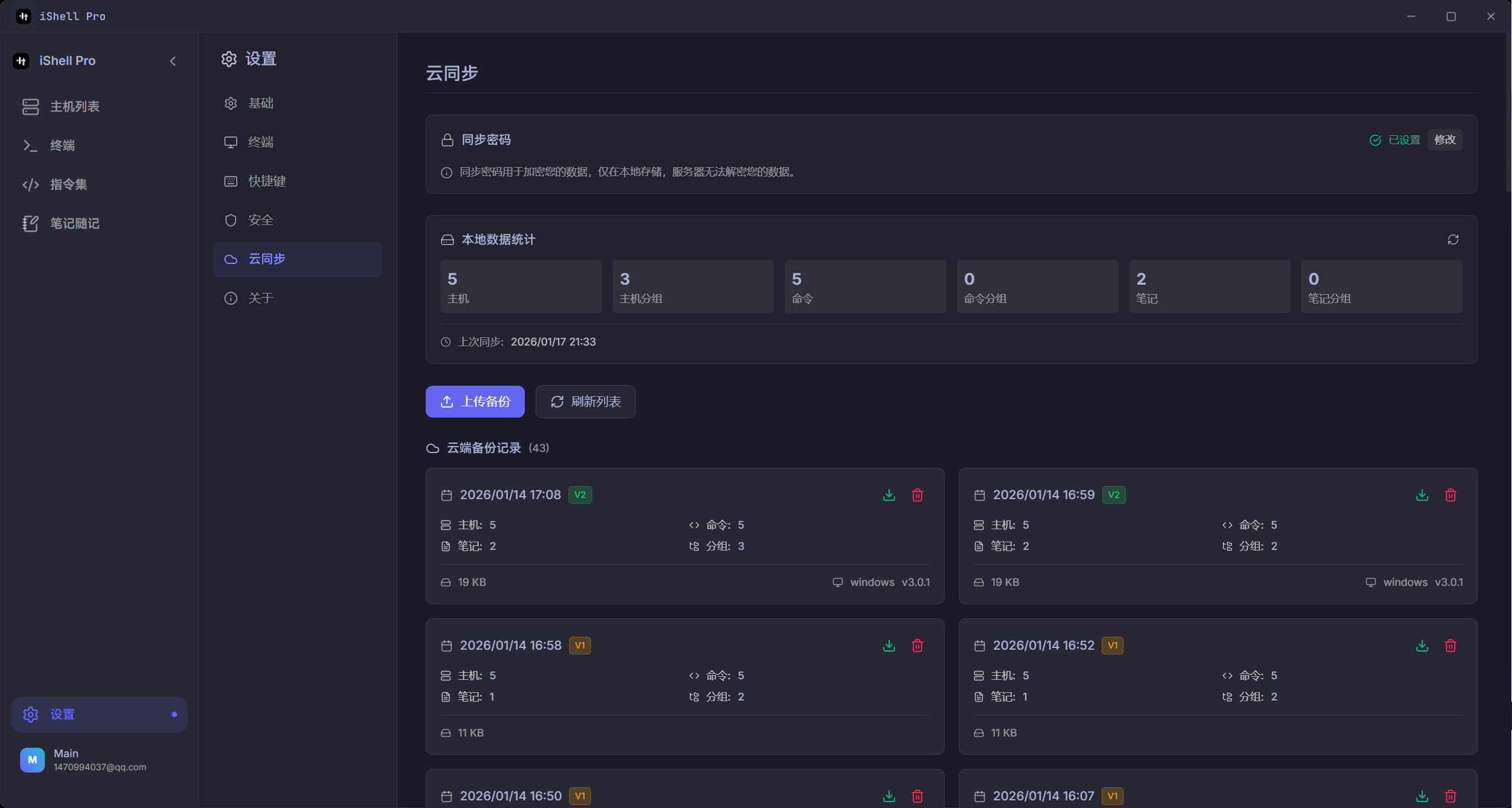
Task: Open the 主机列表 host list page
Action: [x=99, y=106]
